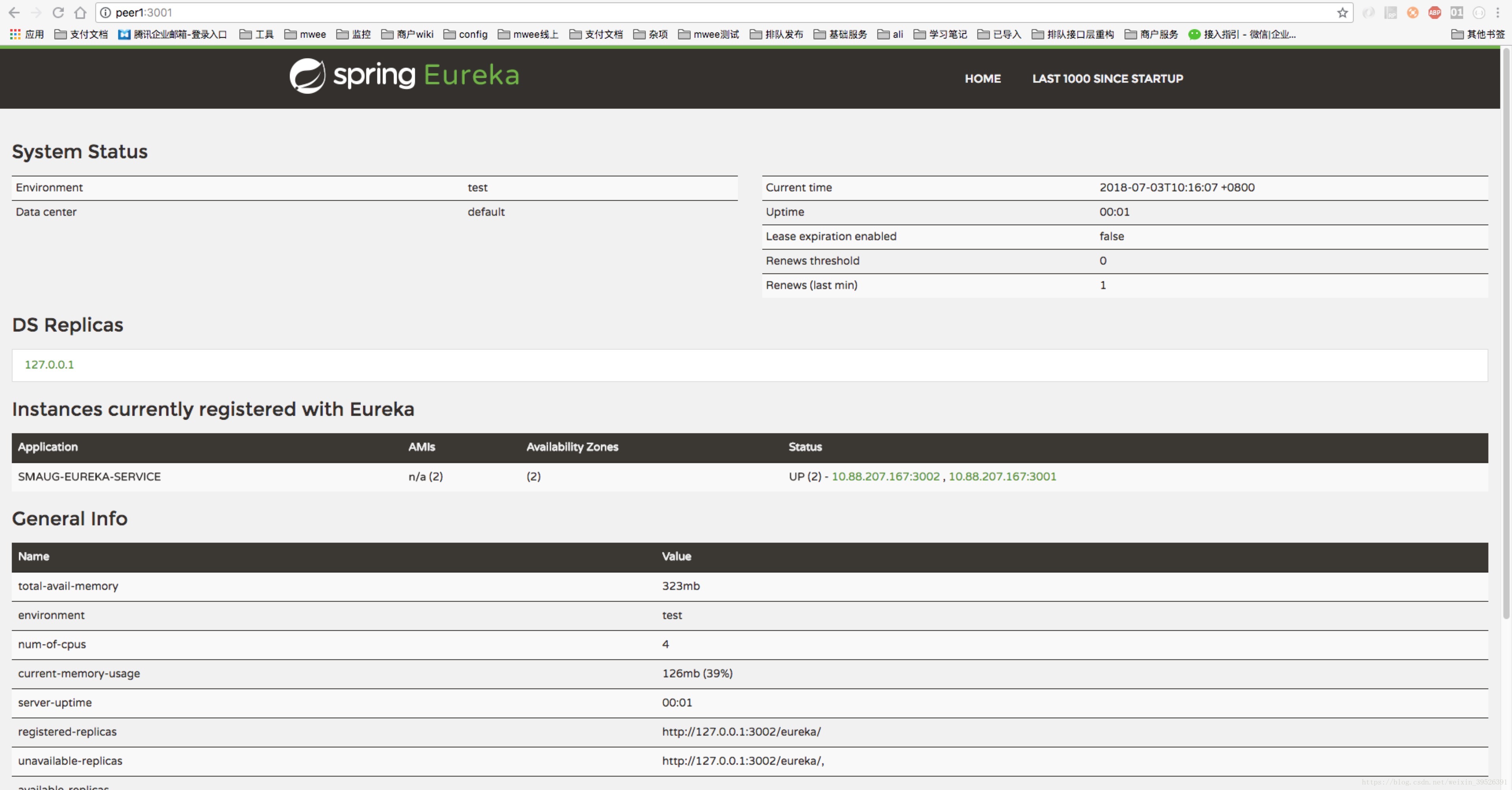Select the Current time value 2018-07-03T10:16:07
1512x790 pixels.
click(1177, 187)
